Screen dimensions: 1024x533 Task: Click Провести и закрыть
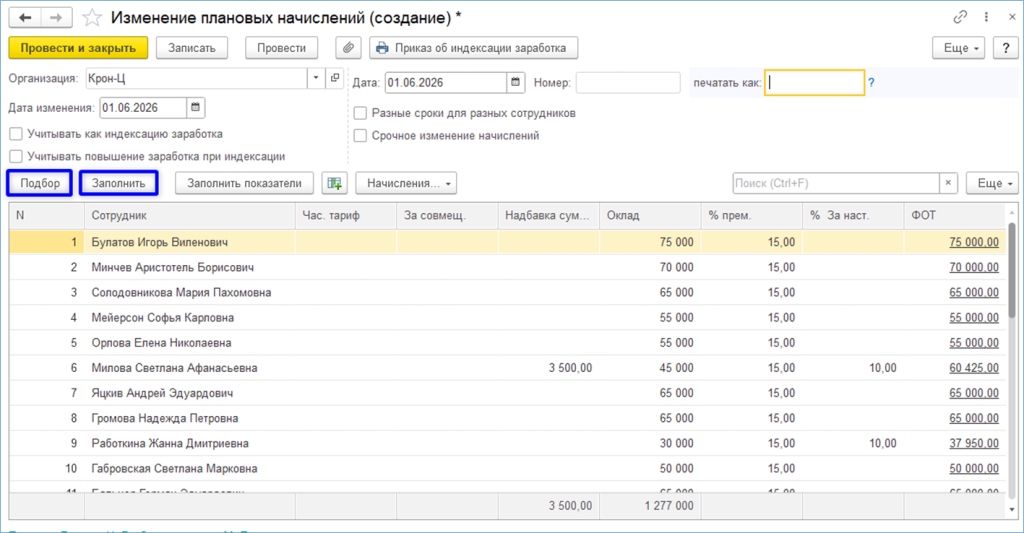[x=78, y=48]
